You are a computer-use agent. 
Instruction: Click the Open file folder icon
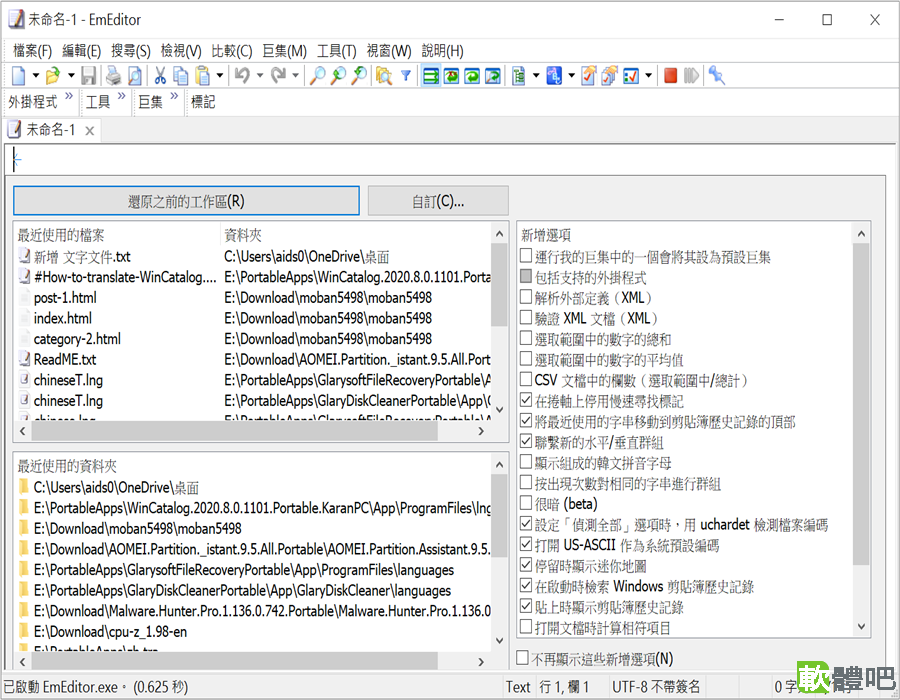point(53,76)
